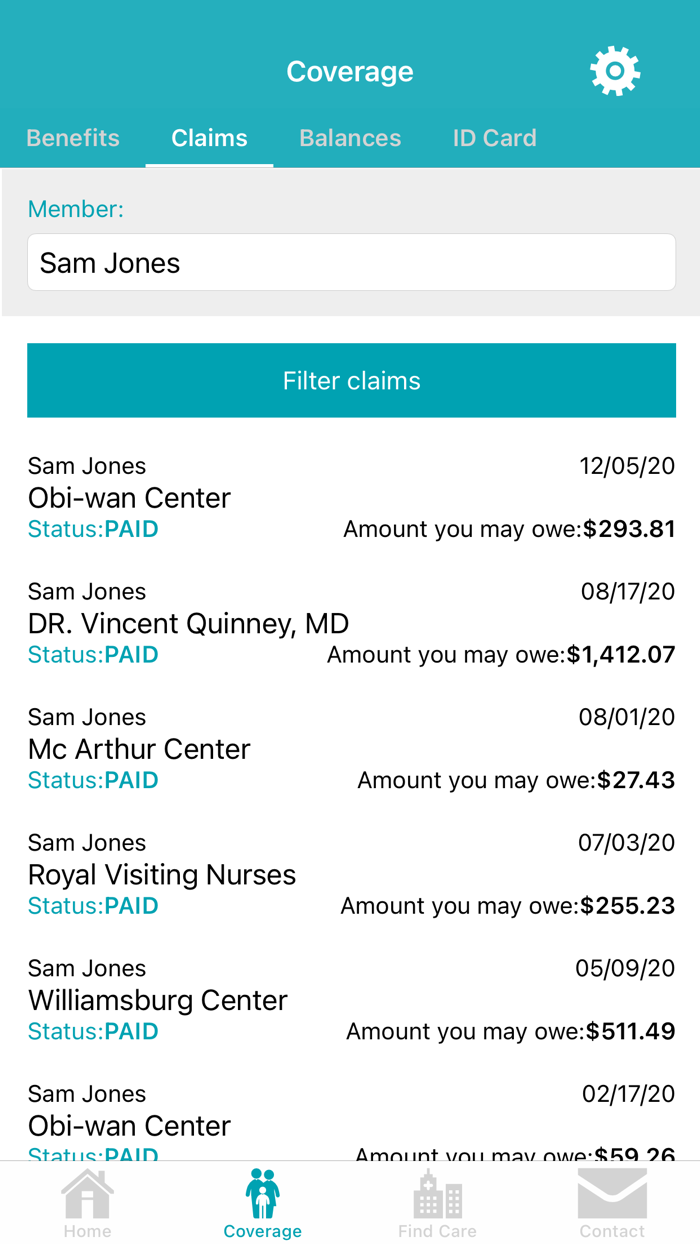Tap the Contact envelope icon
The width and height of the screenshot is (700, 1244).
612,1197
